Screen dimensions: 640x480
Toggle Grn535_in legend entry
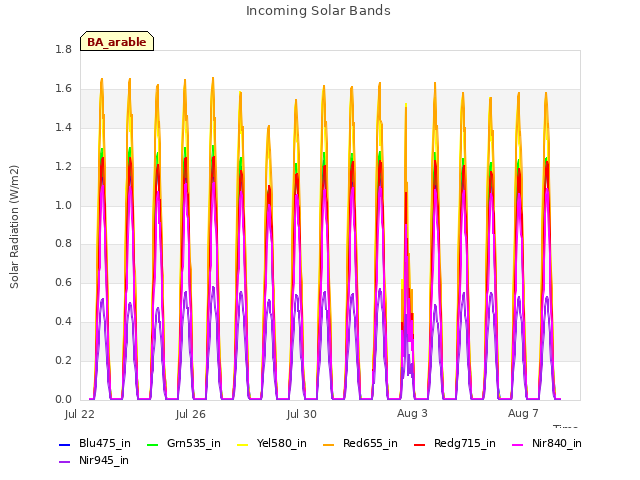[184, 444]
